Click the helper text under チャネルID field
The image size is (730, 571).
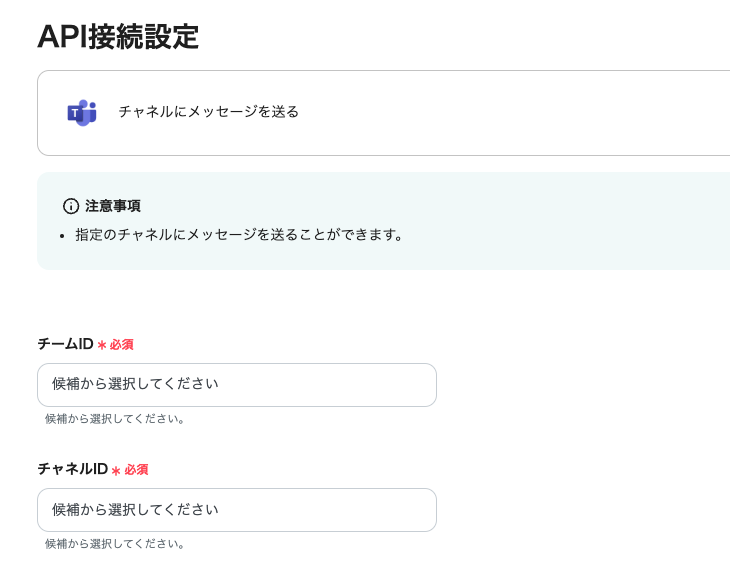(115, 544)
